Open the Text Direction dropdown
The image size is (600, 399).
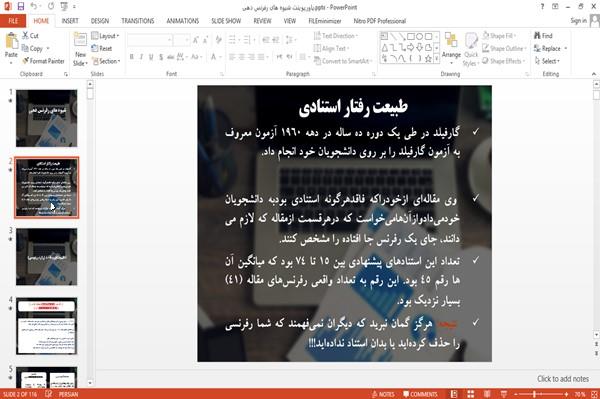[x=336, y=36]
